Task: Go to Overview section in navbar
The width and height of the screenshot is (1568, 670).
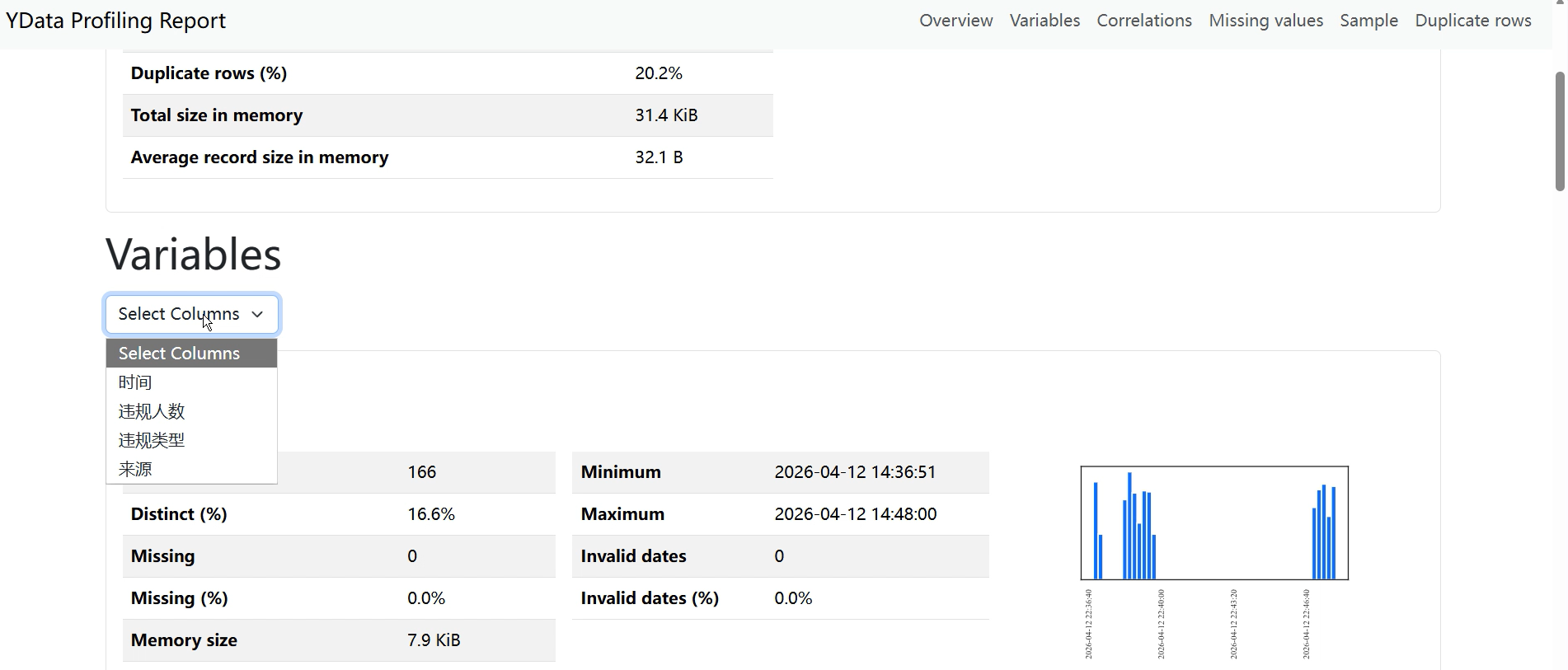Action: pos(955,21)
